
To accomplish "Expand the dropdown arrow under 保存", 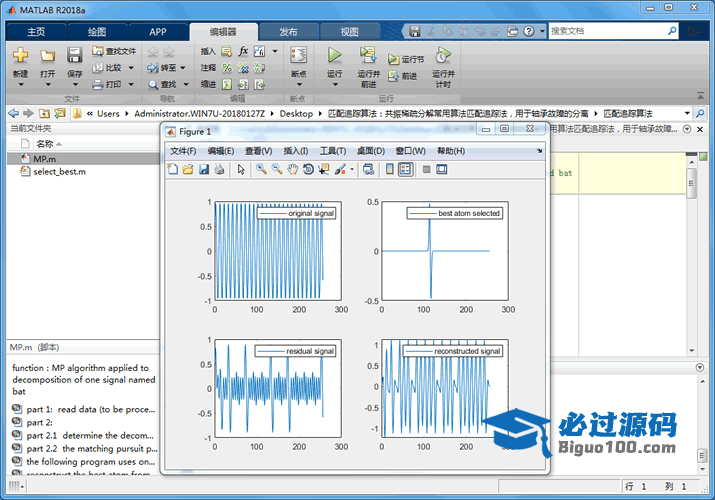I will [x=74, y=85].
